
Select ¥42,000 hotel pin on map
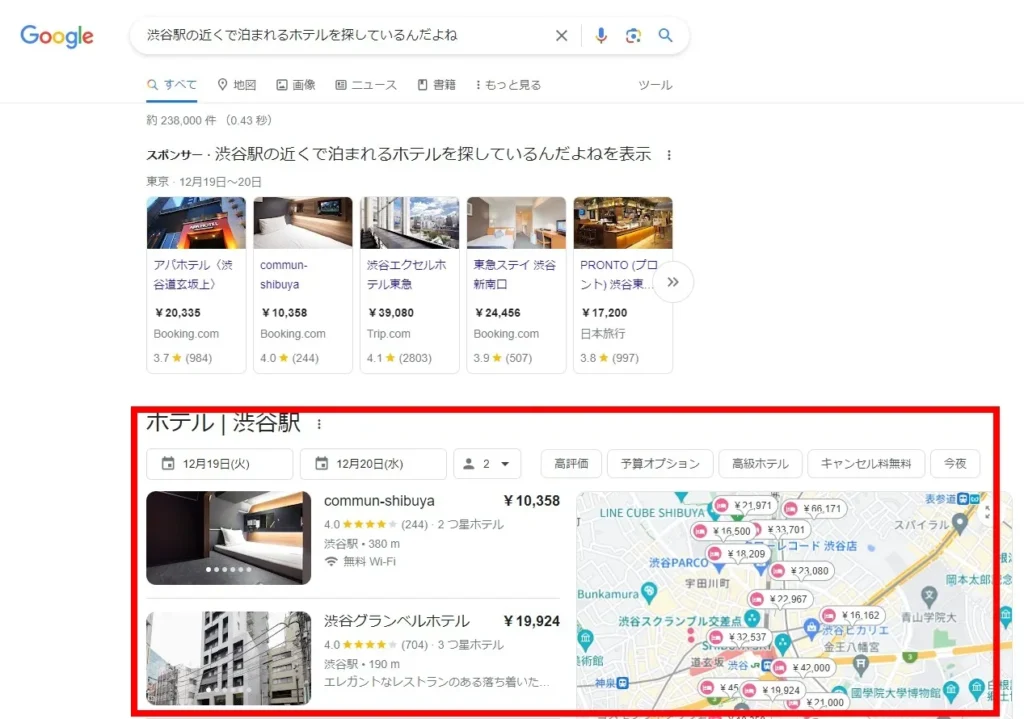(x=803, y=667)
